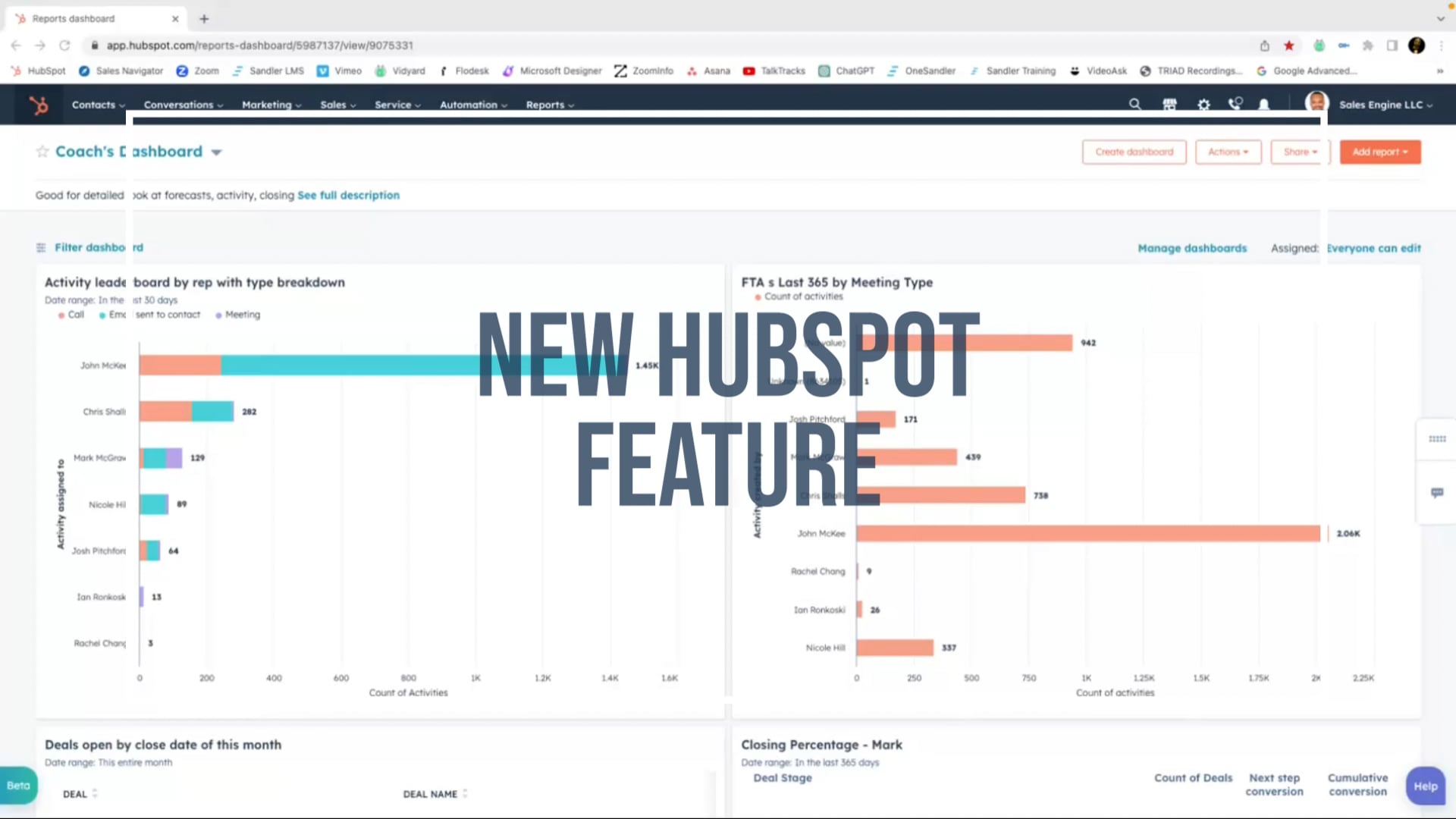This screenshot has height=819, width=1456.
Task: Open the Add report dropdown
Action: click(1379, 152)
